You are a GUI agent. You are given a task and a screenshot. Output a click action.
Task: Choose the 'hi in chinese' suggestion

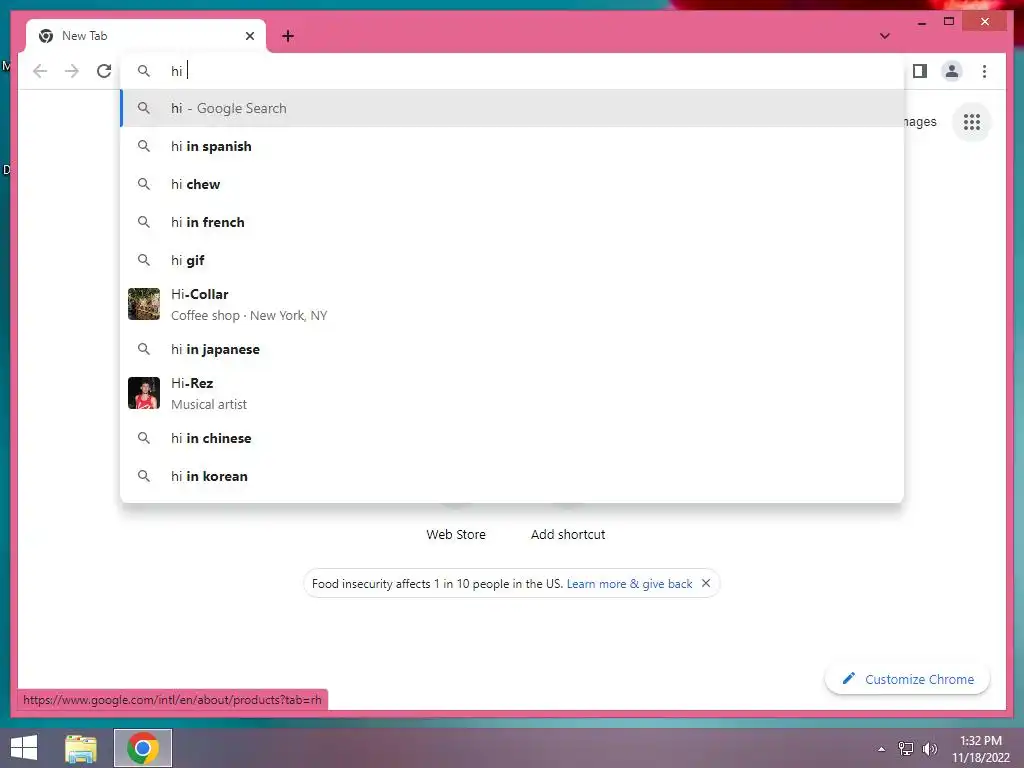(513, 438)
